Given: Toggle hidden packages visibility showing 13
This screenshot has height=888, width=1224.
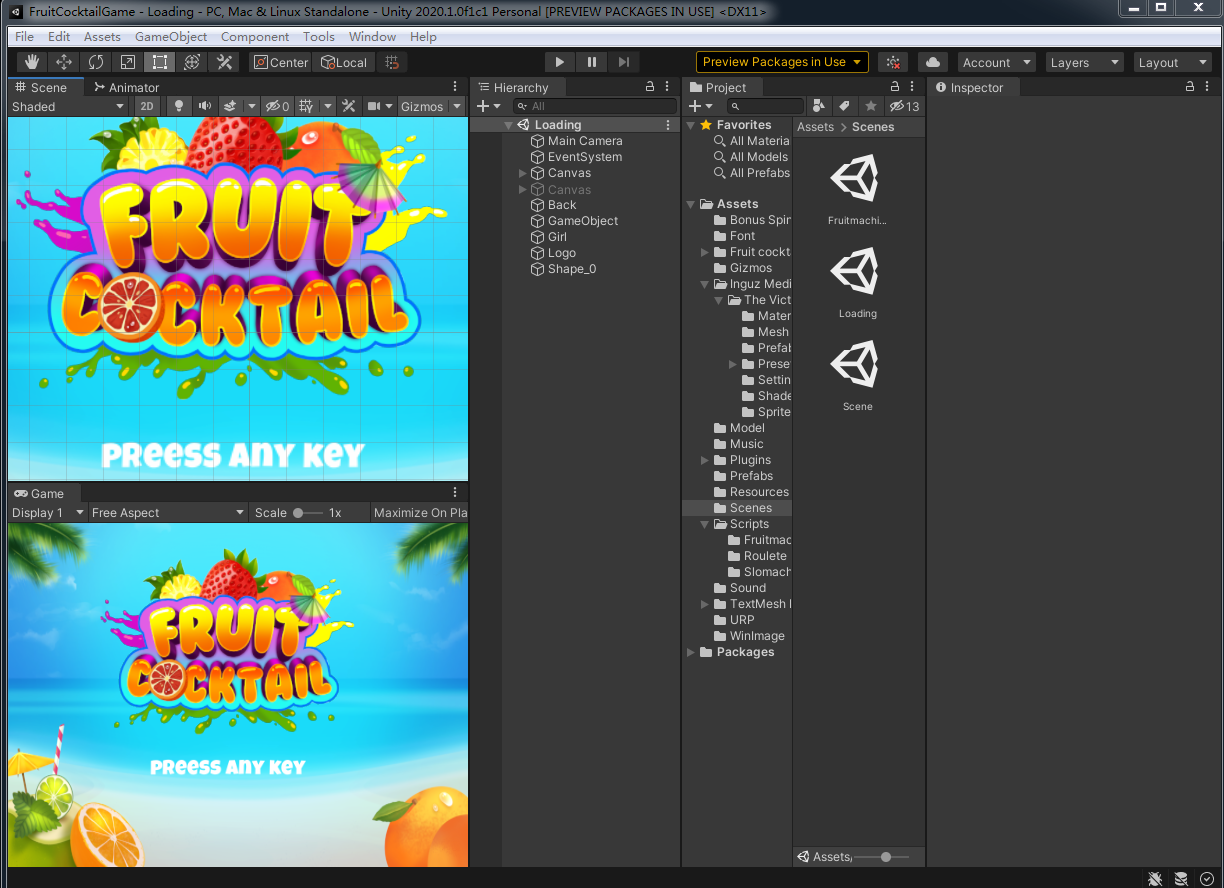Looking at the screenshot, I should point(904,106).
